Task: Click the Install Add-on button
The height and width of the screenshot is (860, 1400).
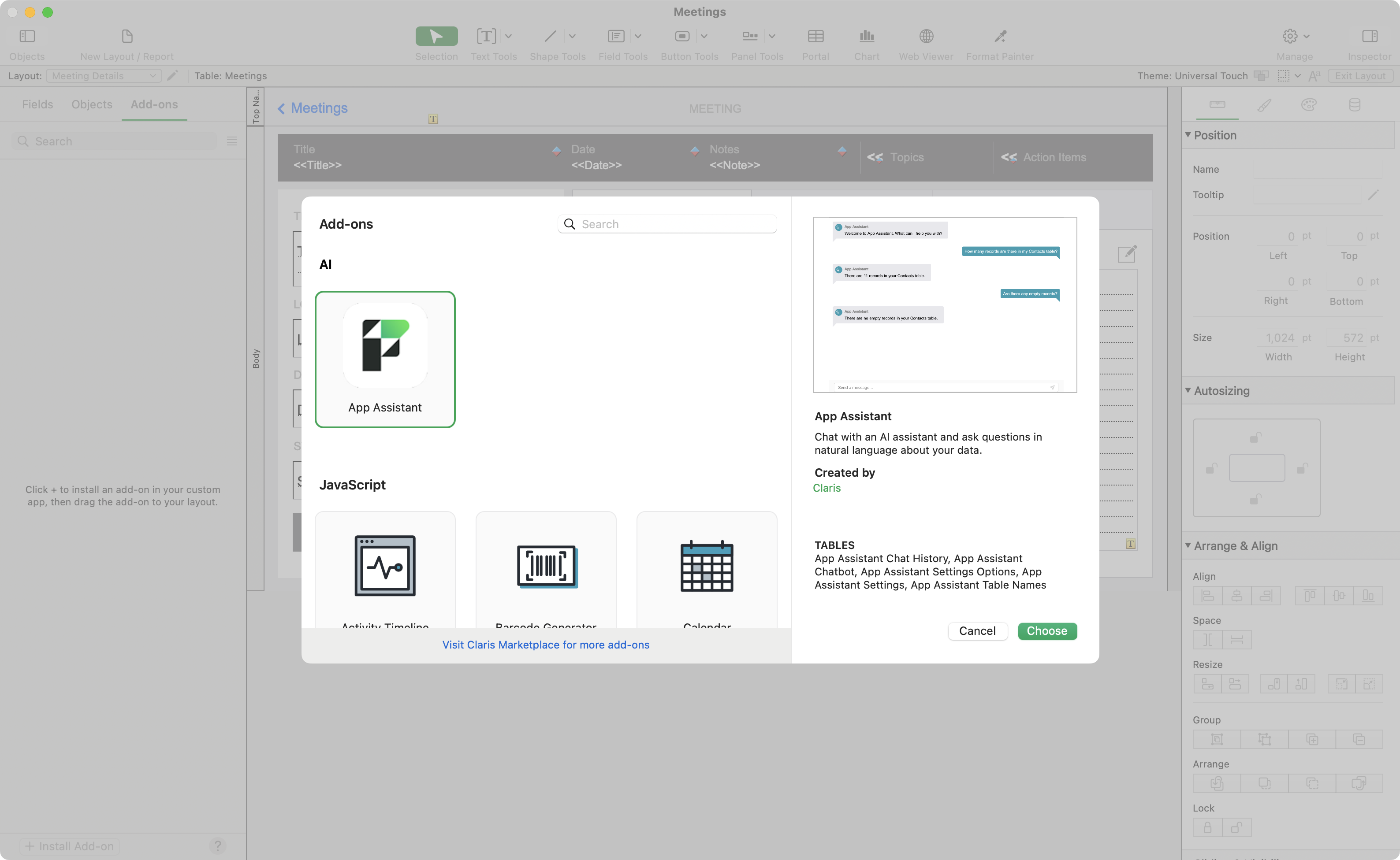Action: click(x=70, y=846)
